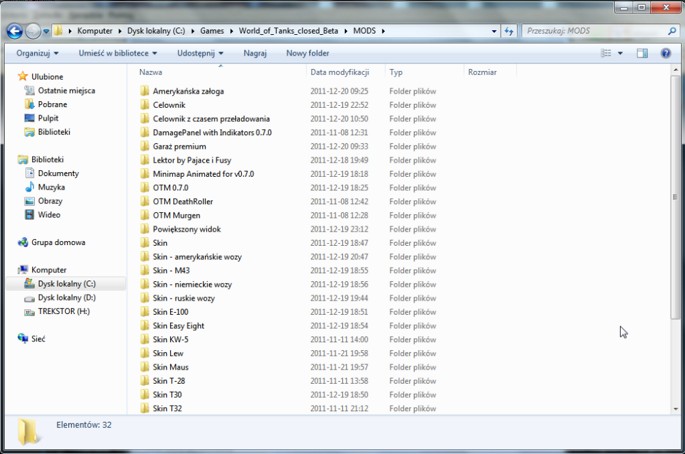Select Sieć network icon
The image size is (685, 454).
coord(23,339)
